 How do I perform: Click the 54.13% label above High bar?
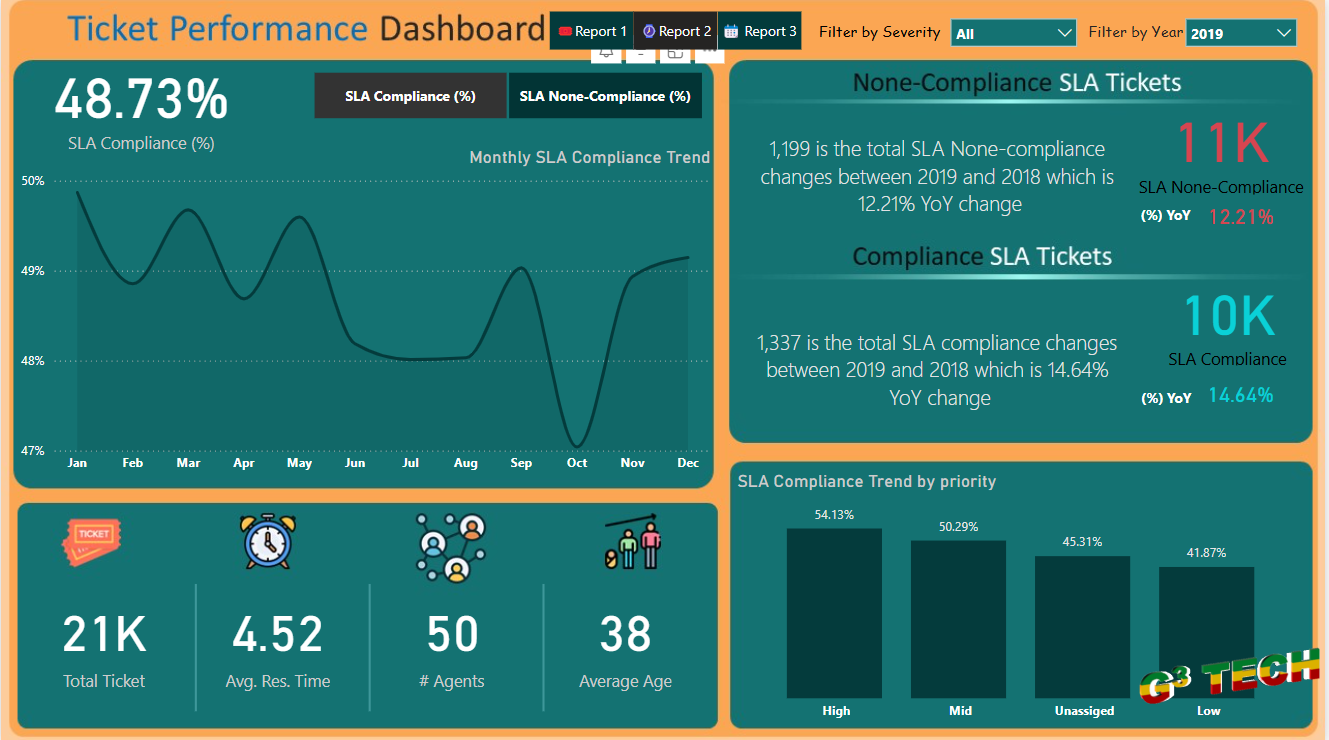[x=834, y=515]
